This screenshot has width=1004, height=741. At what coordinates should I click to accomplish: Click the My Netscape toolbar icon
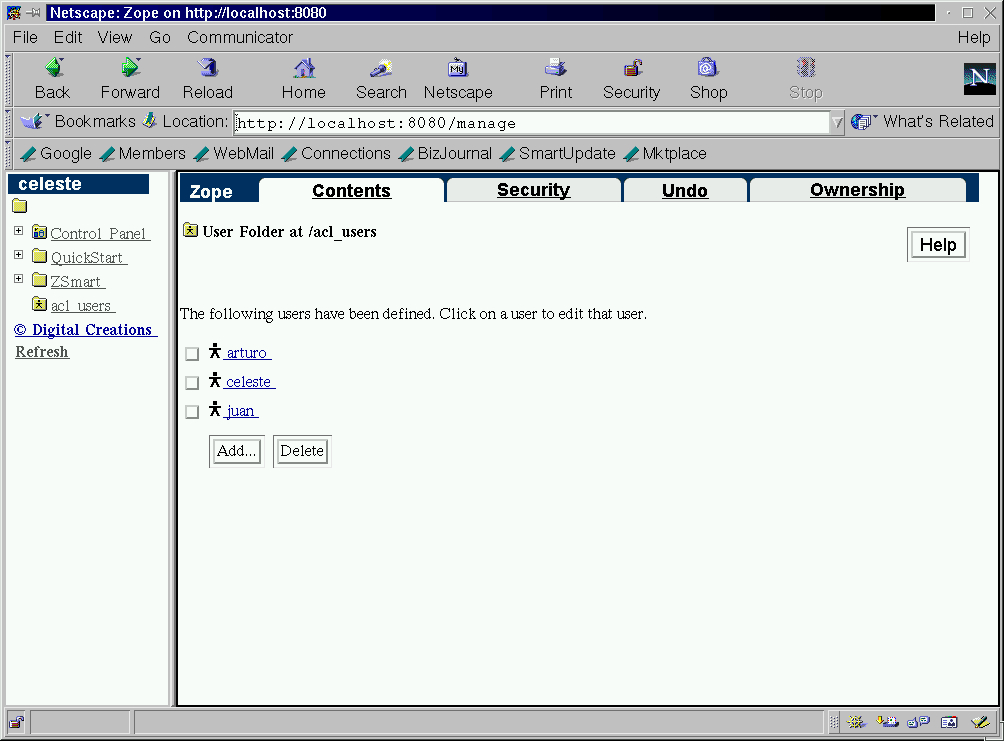(458, 68)
